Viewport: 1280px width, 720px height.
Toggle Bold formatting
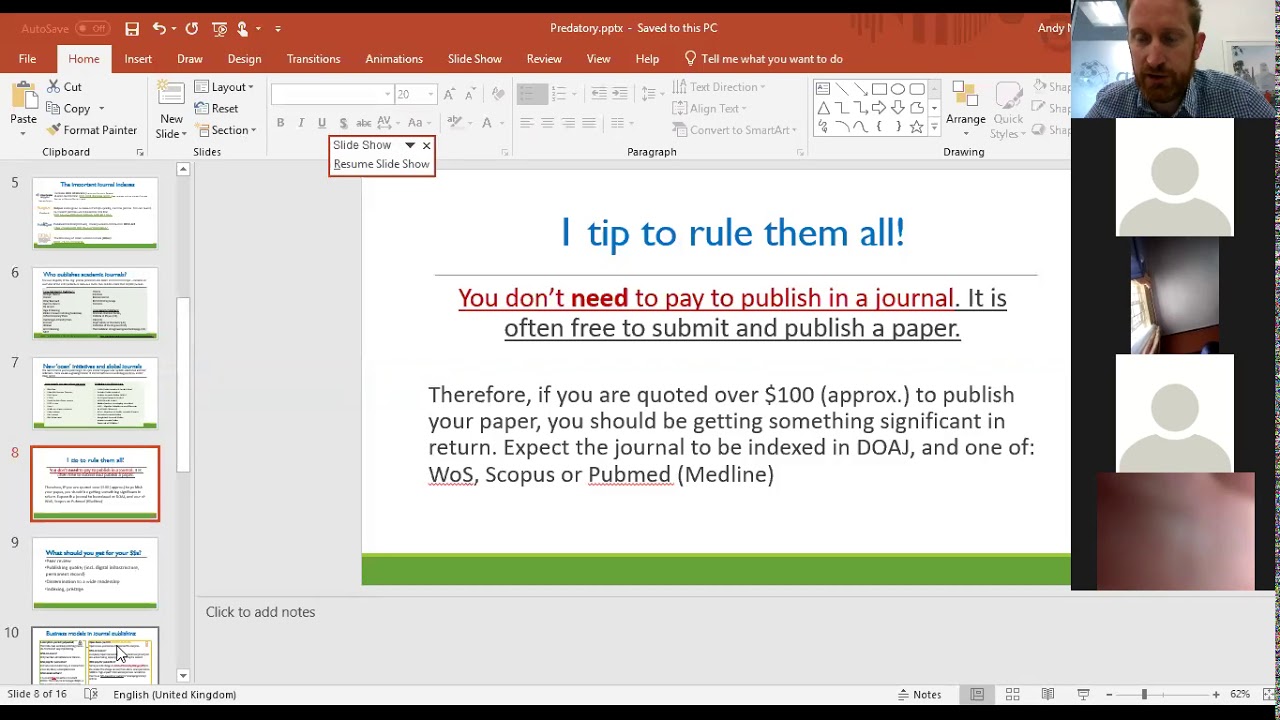click(280, 123)
